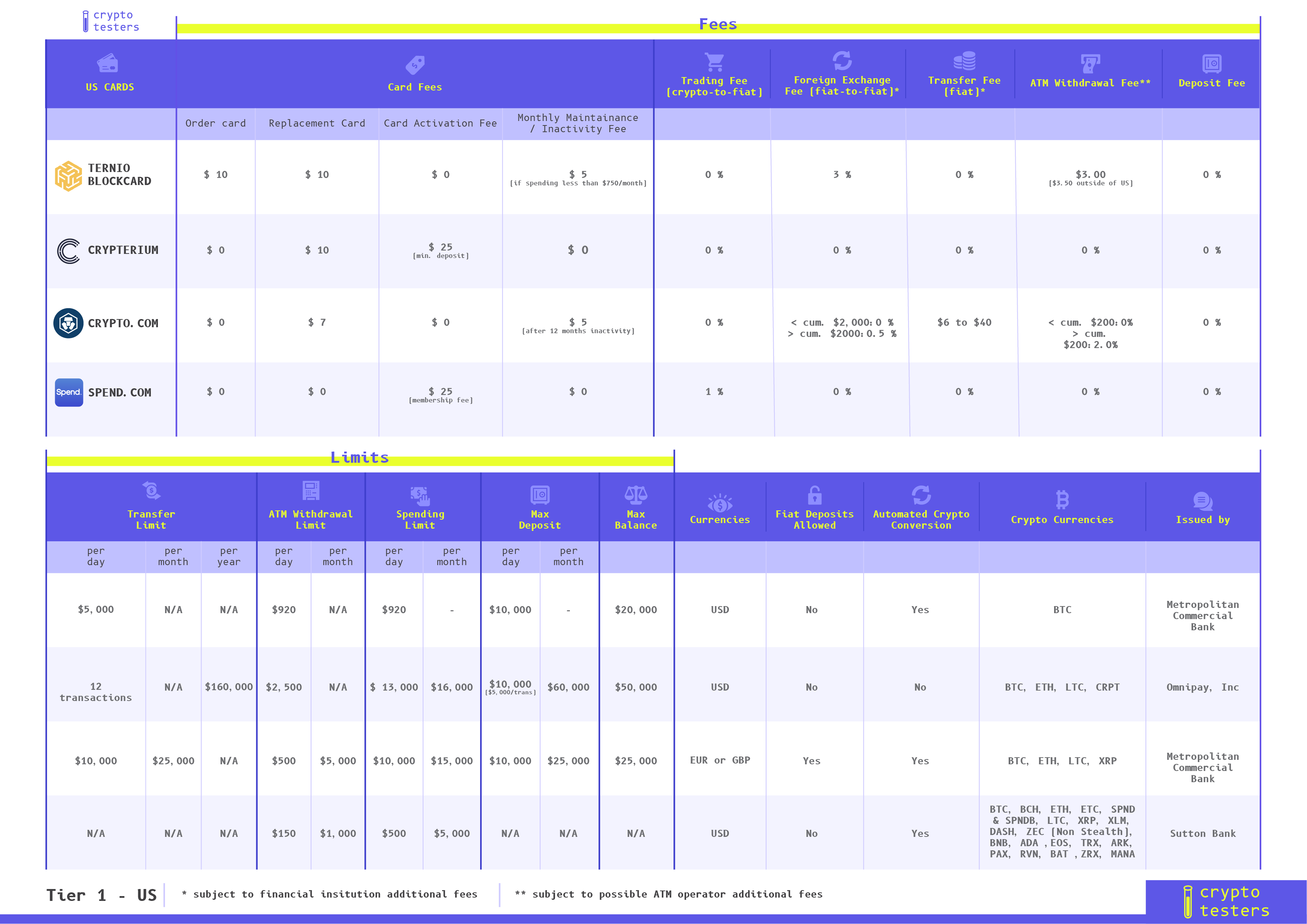1307x924 pixels.
Task: Click Spend.com's 1 % trading fee
Action: coord(714,391)
